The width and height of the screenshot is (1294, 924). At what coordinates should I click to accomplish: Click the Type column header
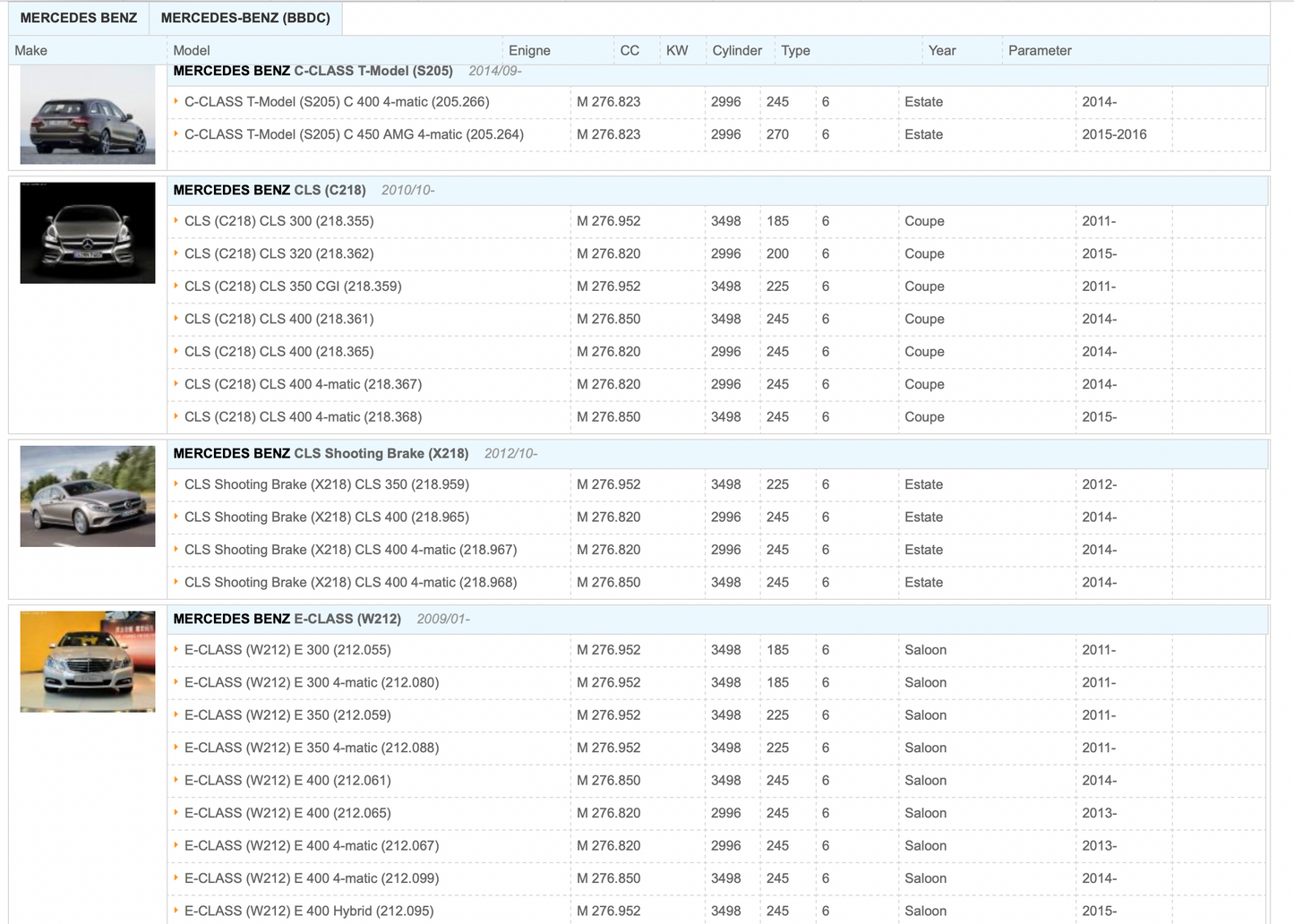795,51
